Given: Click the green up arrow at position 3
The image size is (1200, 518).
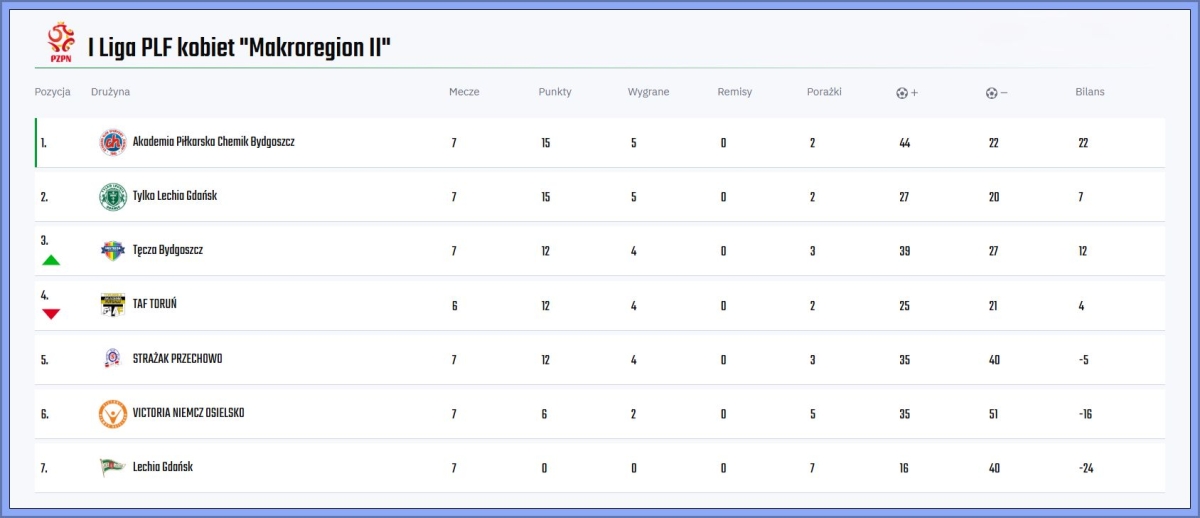Looking at the screenshot, I should point(51,260).
